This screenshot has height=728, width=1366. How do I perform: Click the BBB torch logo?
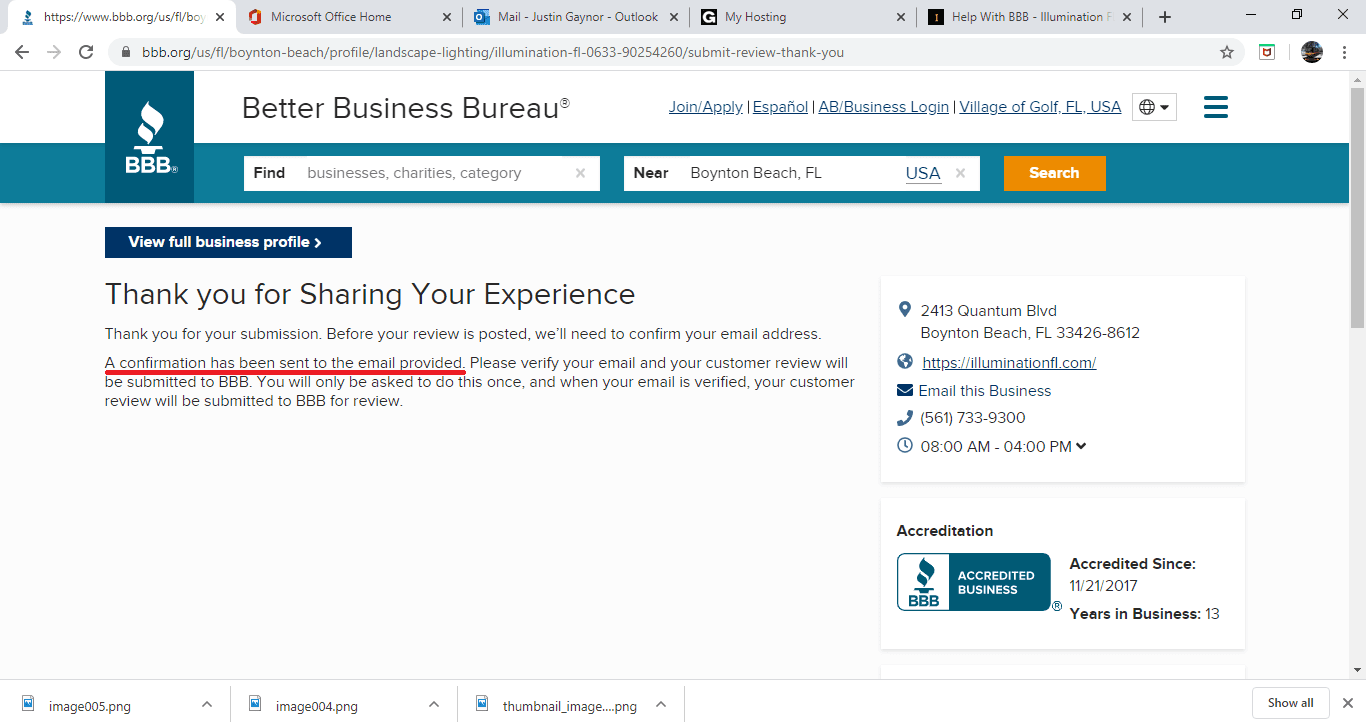[x=150, y=137]
